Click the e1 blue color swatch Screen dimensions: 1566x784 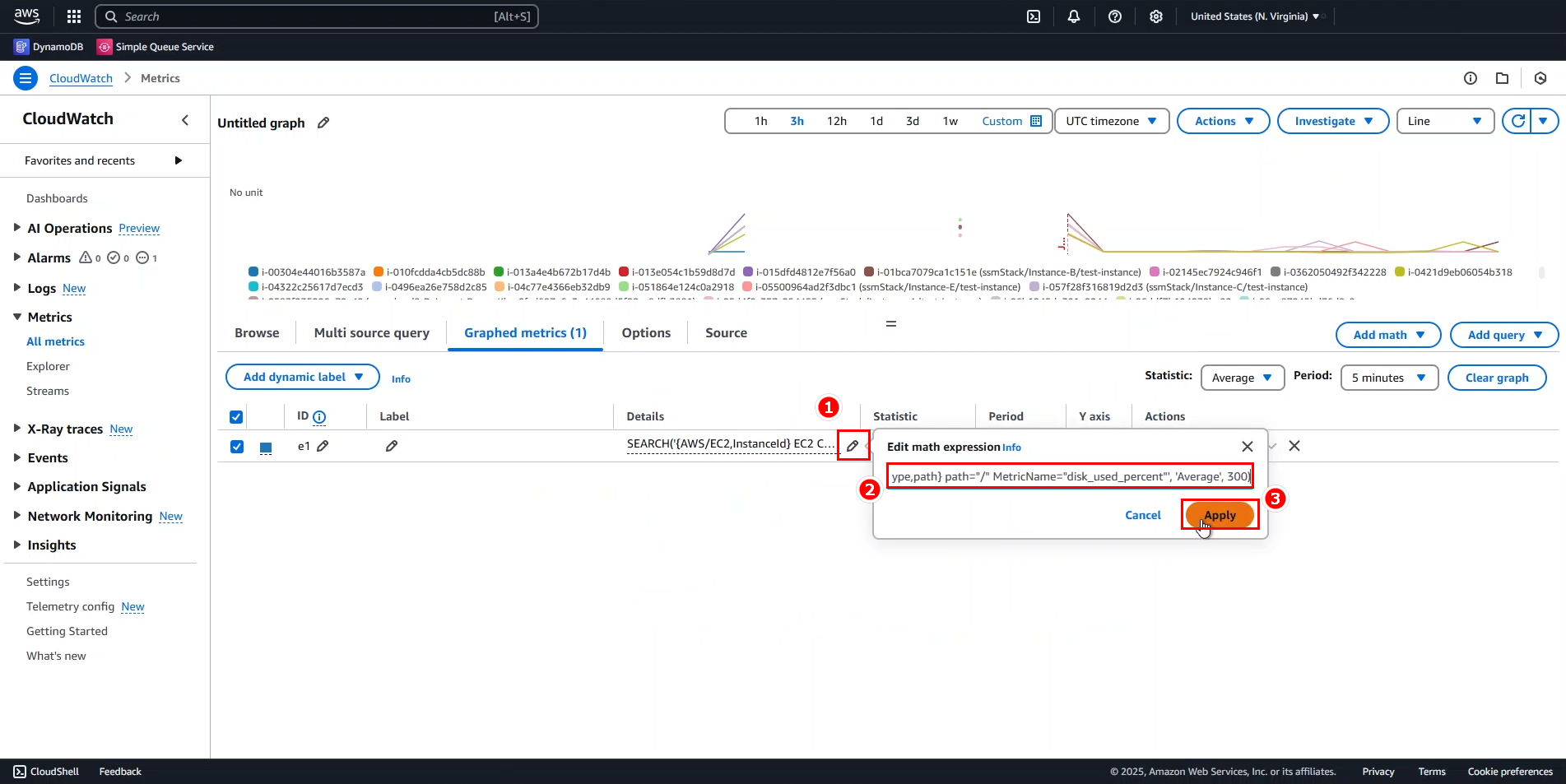pos(266,448)
